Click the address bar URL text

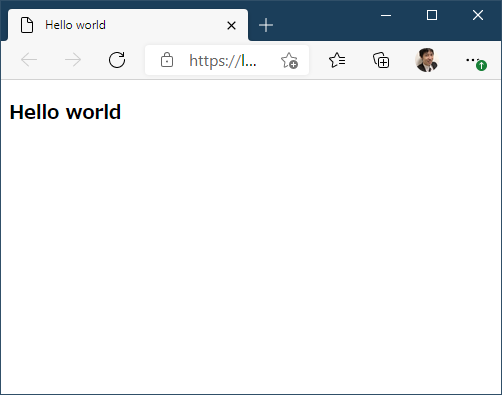coord(223,61)
